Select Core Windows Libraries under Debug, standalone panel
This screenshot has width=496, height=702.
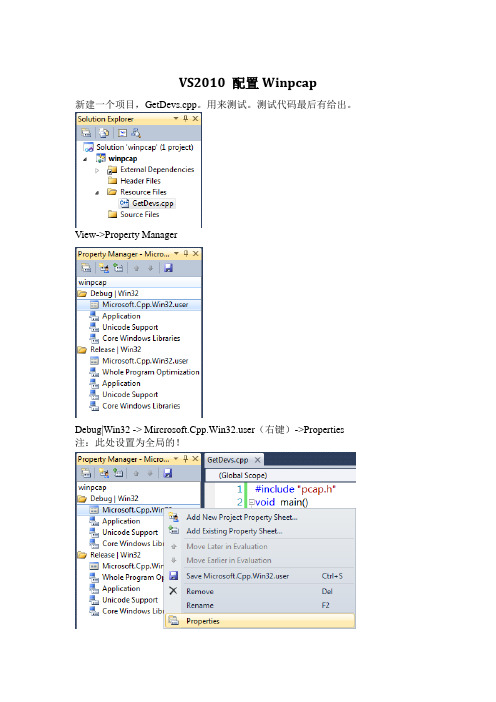(135, 338)
